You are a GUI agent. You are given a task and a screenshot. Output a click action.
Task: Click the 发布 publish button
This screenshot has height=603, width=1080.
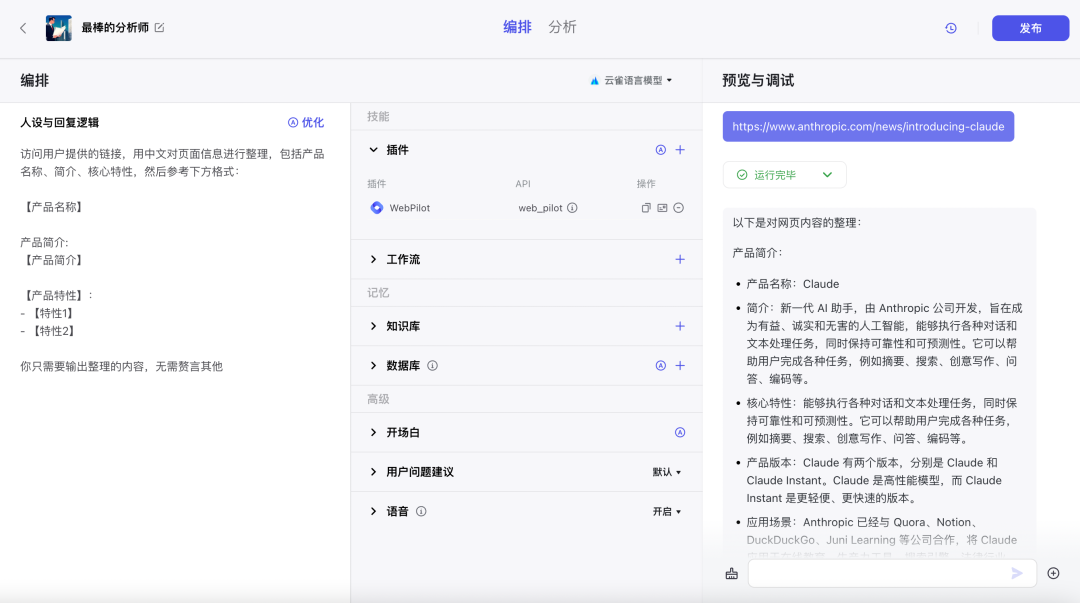(x=1030, y=28)
